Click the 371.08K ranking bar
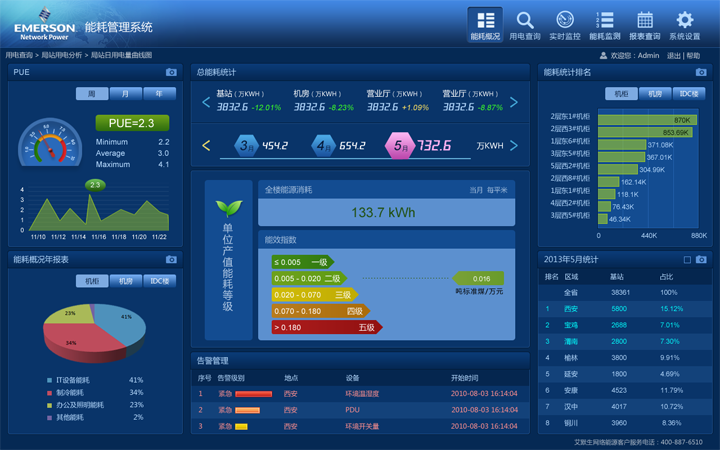The image size is (720, 450). coord(622,145)
